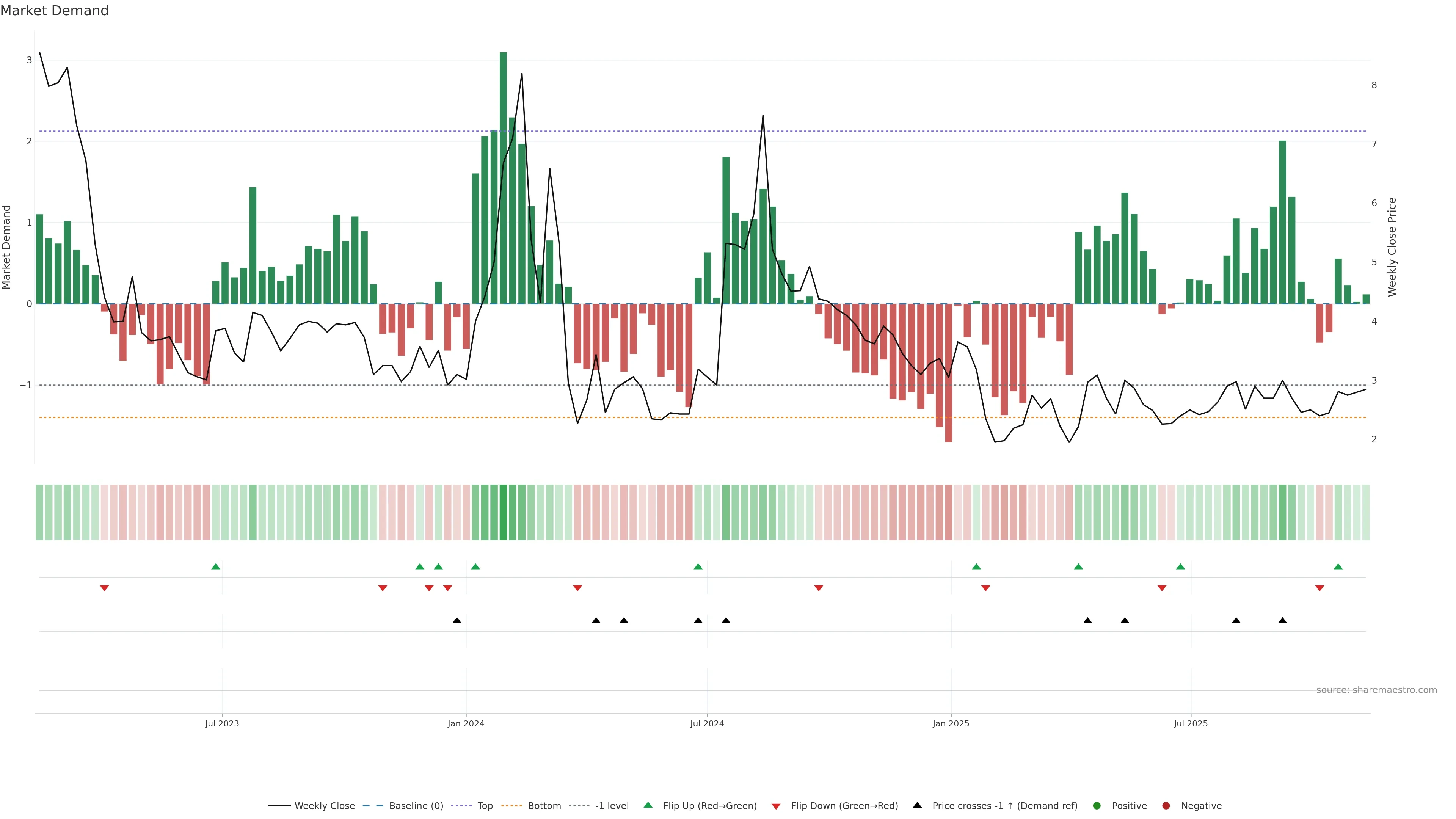This screenshot has width=1456, height=819.
Task: Click the Weekly Close Price axis title
Action: tap(1392, 247)
